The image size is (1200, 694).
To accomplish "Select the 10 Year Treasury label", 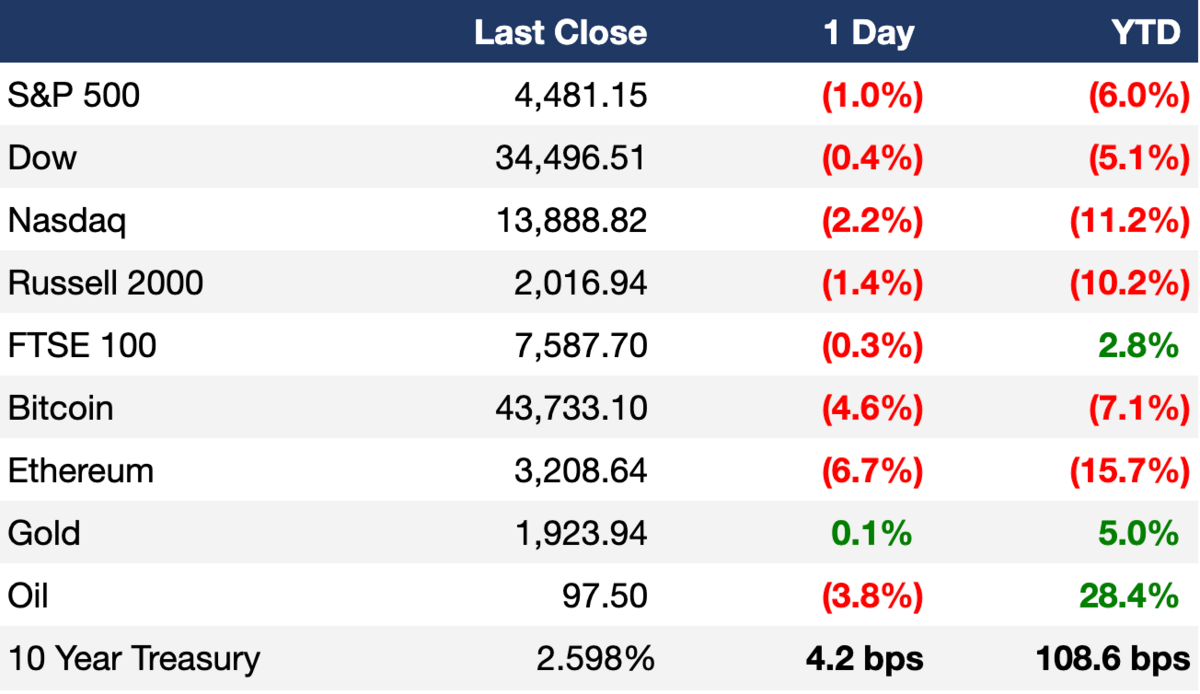I will click(x=134, y=659).
